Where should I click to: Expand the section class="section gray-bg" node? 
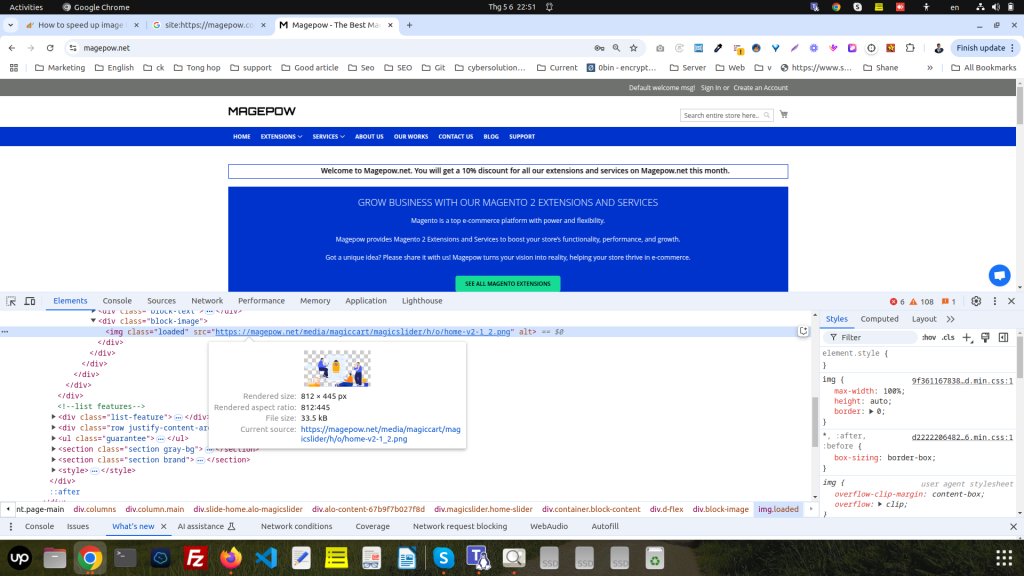54,449
